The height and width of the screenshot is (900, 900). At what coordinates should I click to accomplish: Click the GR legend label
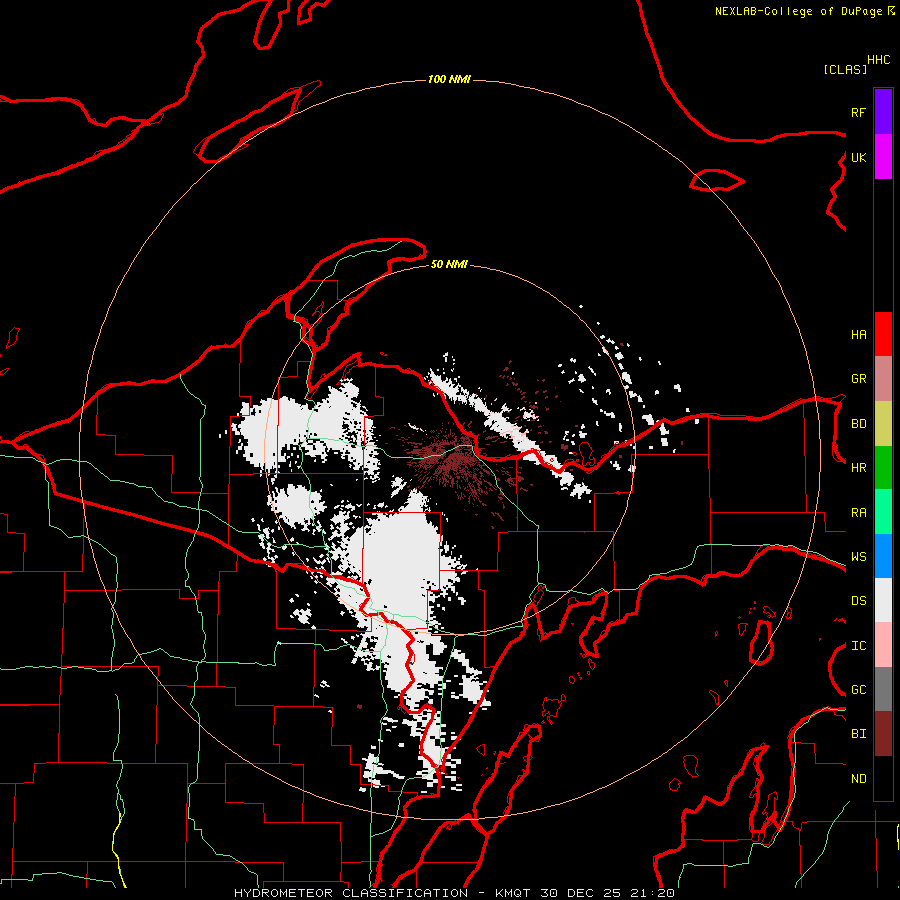pyautogui.click(x=858, y=379)
